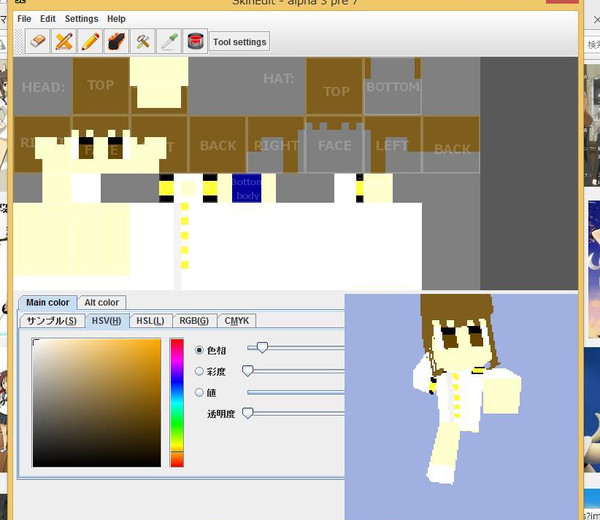Screen dimensions: 600x520
Task: Open the サンプル(S) swatches tab
Action: point(52,321)
